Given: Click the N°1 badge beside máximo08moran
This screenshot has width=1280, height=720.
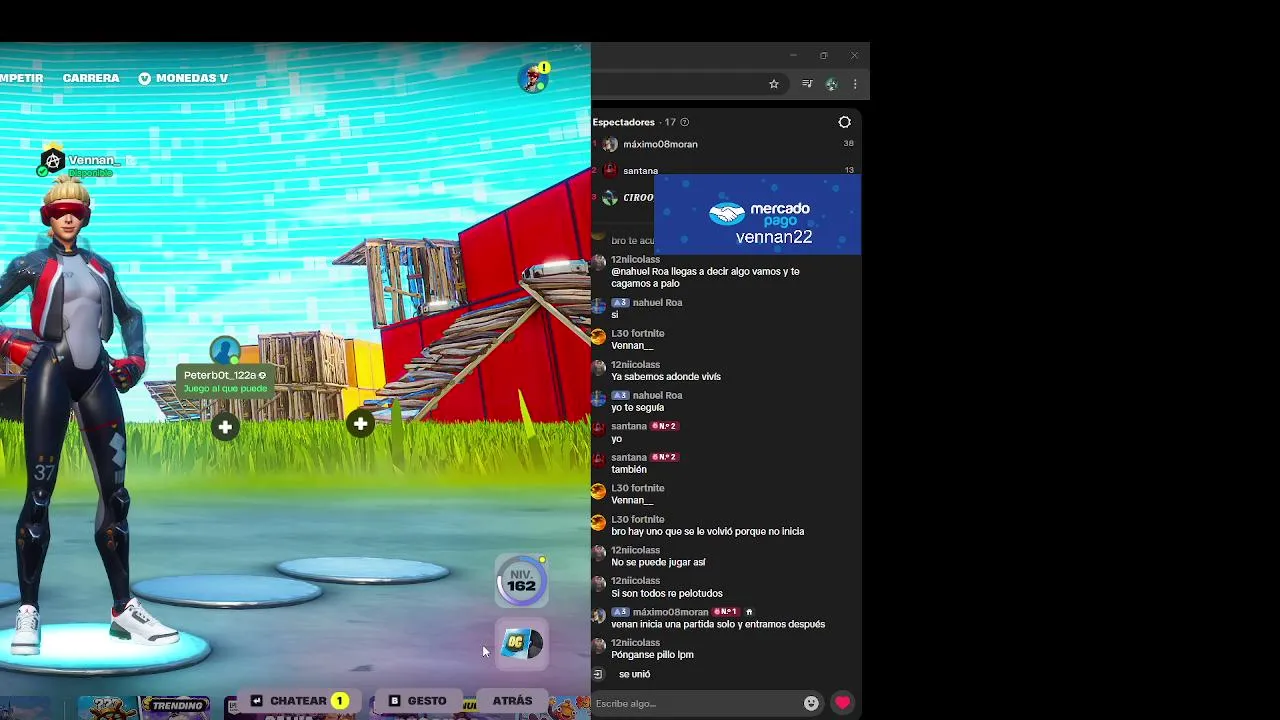Looking at the screenshot, I should [x=725, y=612].
